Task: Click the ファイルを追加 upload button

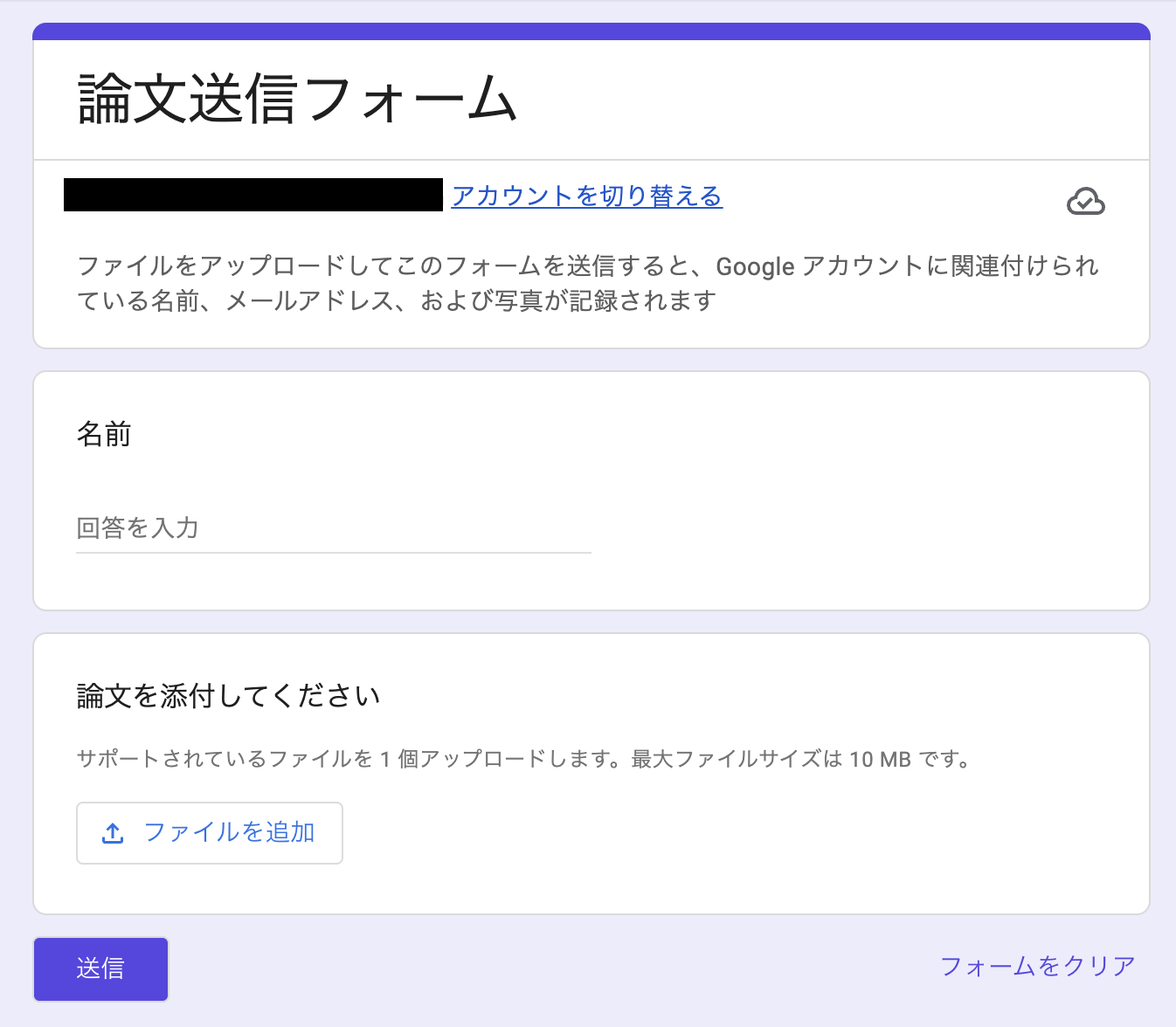Action: (210, 833)
